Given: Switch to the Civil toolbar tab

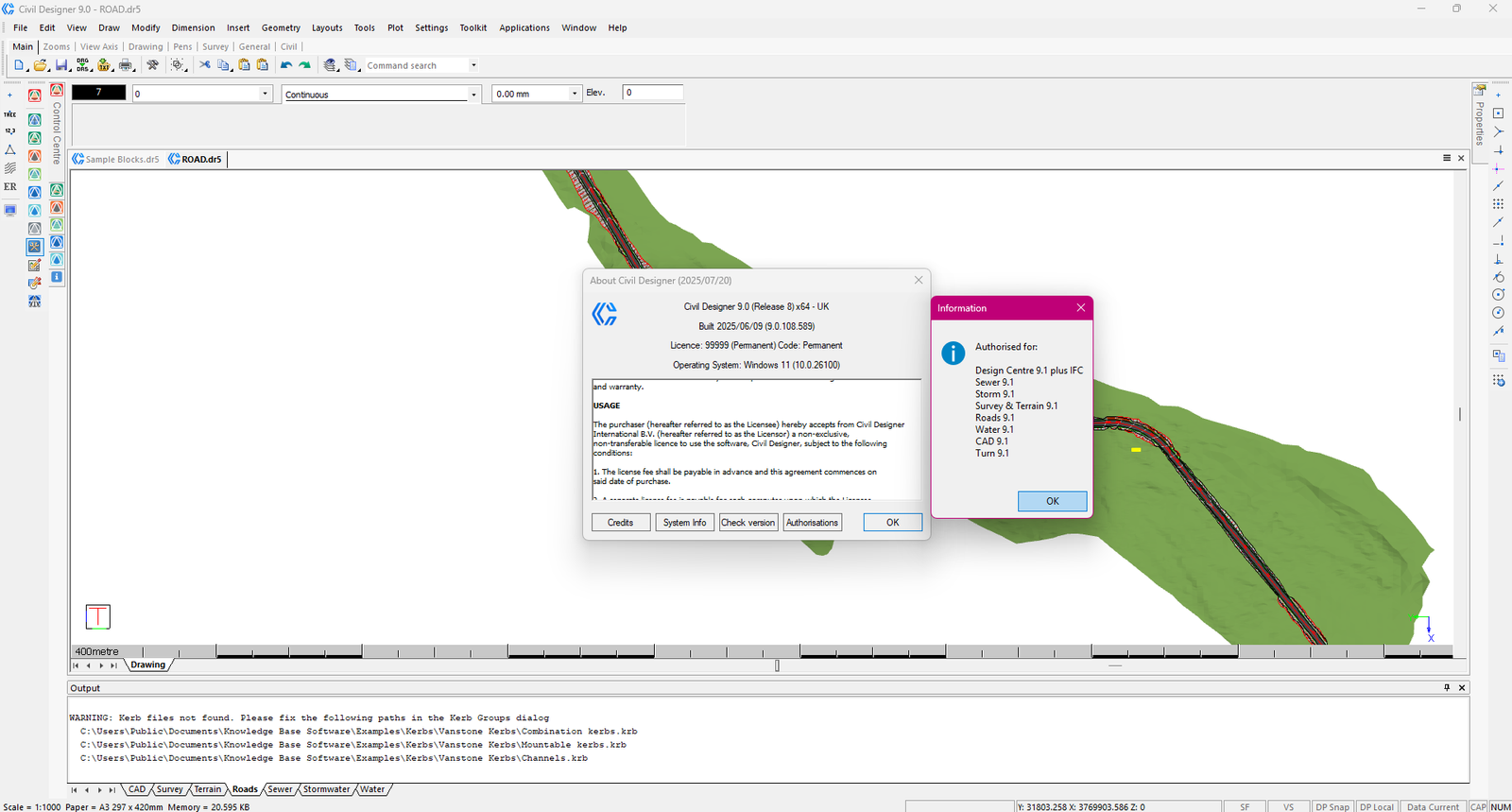Looking at the screenshot, I should [x=289, y=46].
